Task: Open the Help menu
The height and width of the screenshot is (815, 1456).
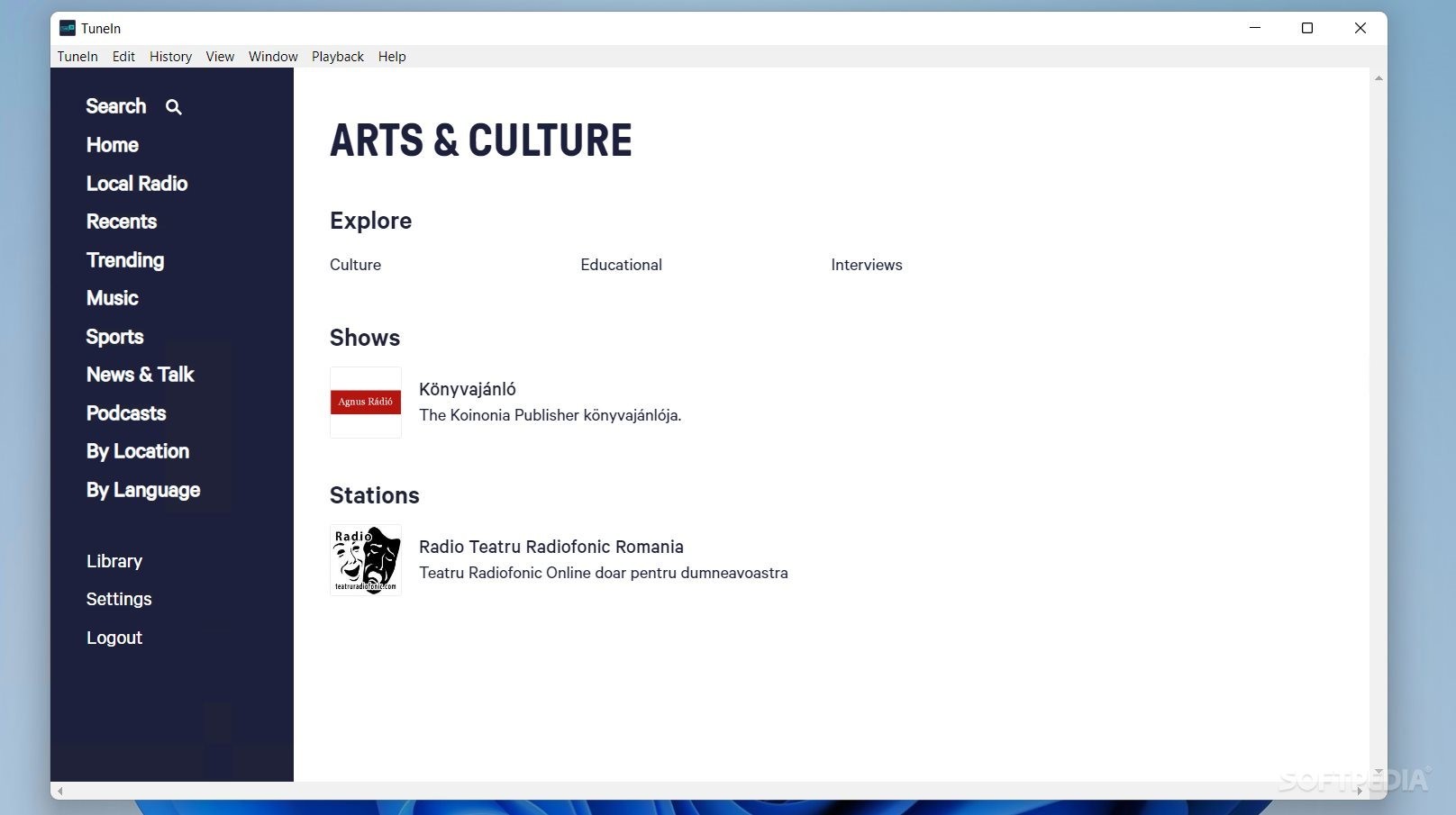Action: click(392, 57)
